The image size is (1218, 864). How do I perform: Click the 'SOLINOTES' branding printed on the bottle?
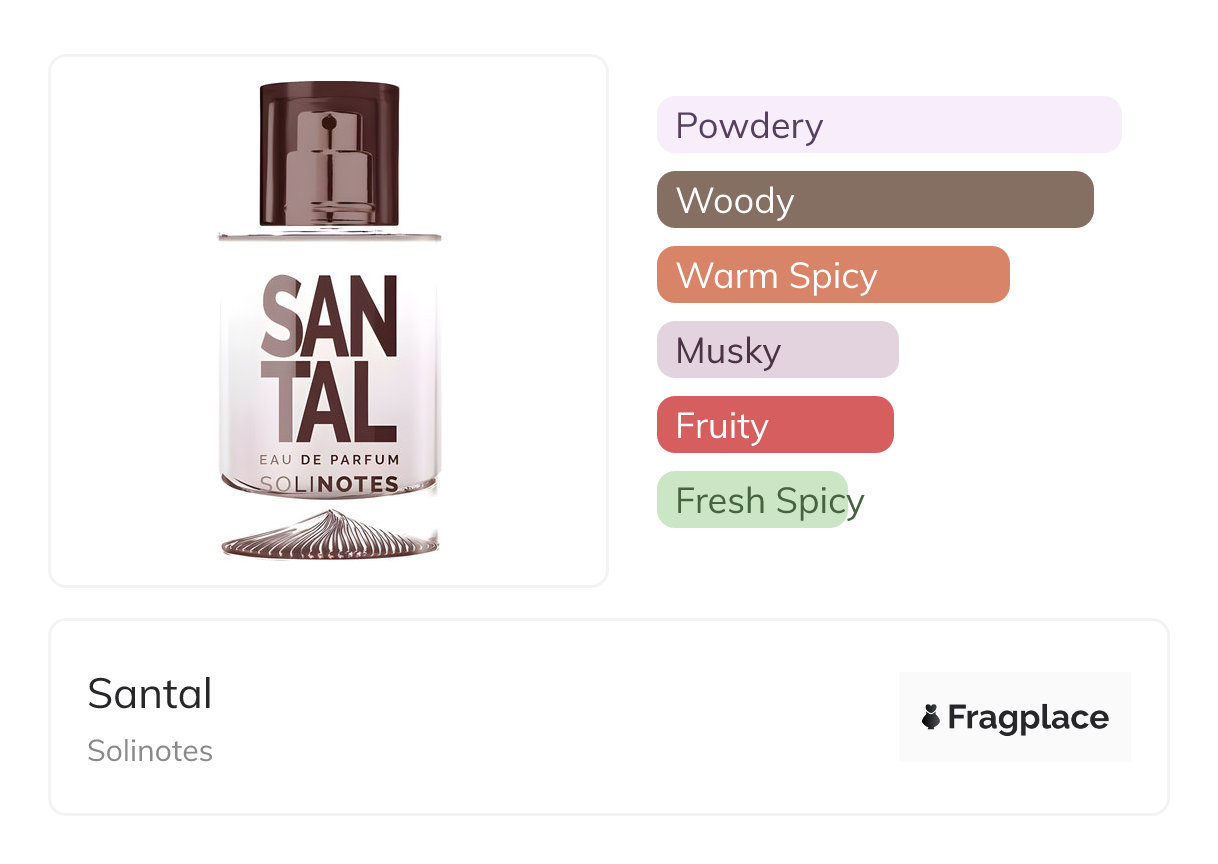coord(329,485)
